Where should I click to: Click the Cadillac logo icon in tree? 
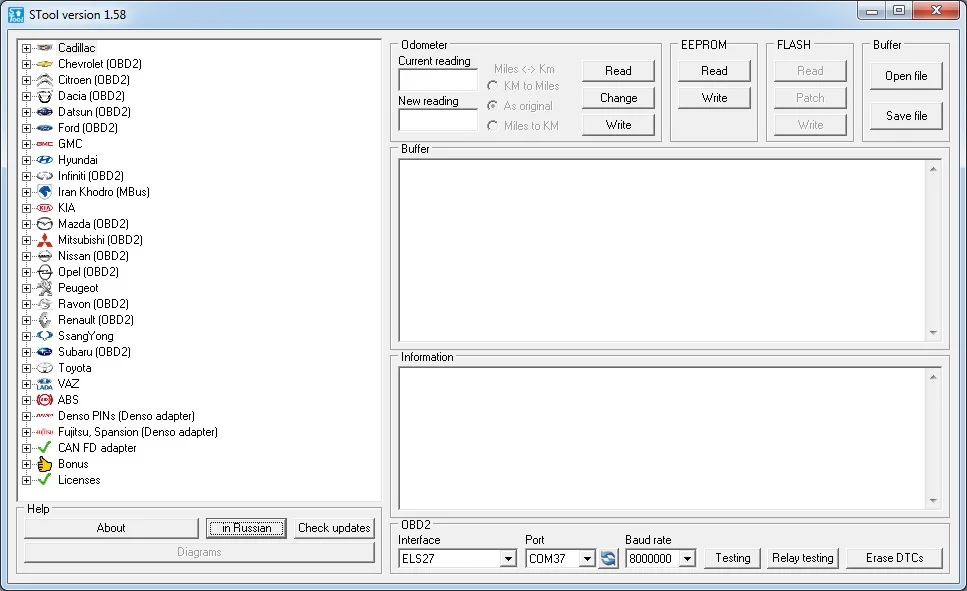[44, 48]
